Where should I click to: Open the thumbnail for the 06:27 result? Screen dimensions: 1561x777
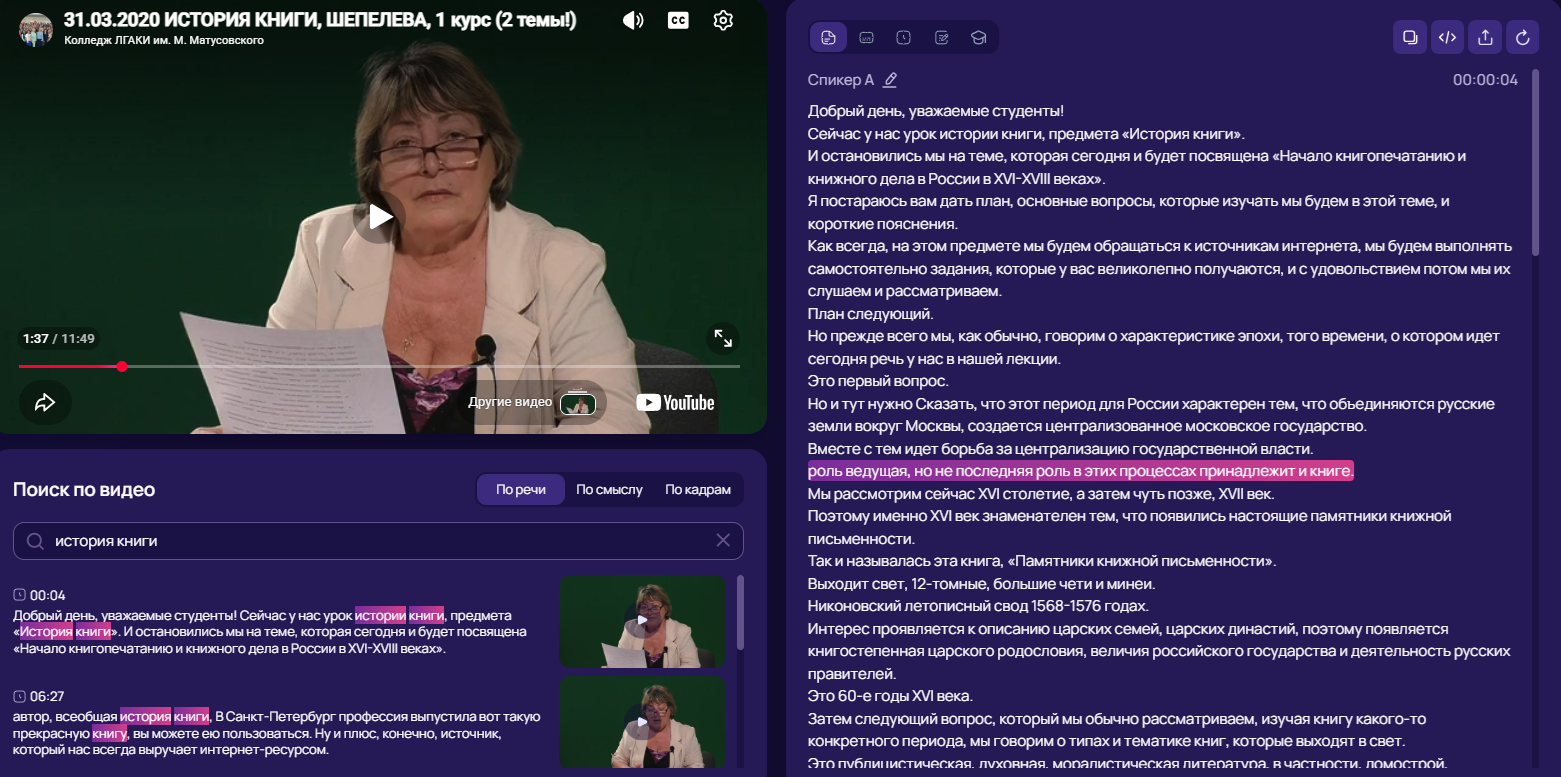coord(643,723)
